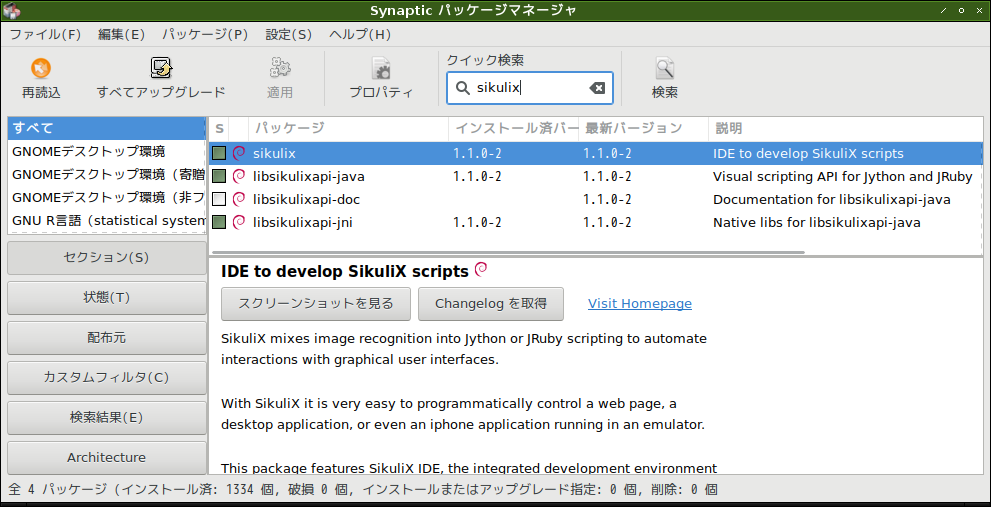Click the Debian swirl icon of libsikulixapi-doc
The image size is (991, 507).
(x=238, y=200)
